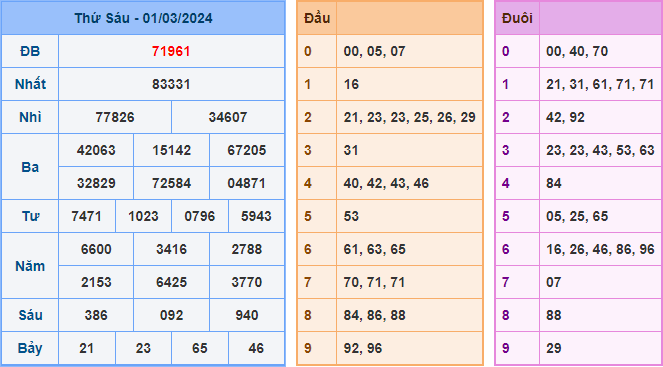Viewport: 663px width, 367px height.
Task: Click digit 5 in the Đuôi index column
Action: point(506,216)
